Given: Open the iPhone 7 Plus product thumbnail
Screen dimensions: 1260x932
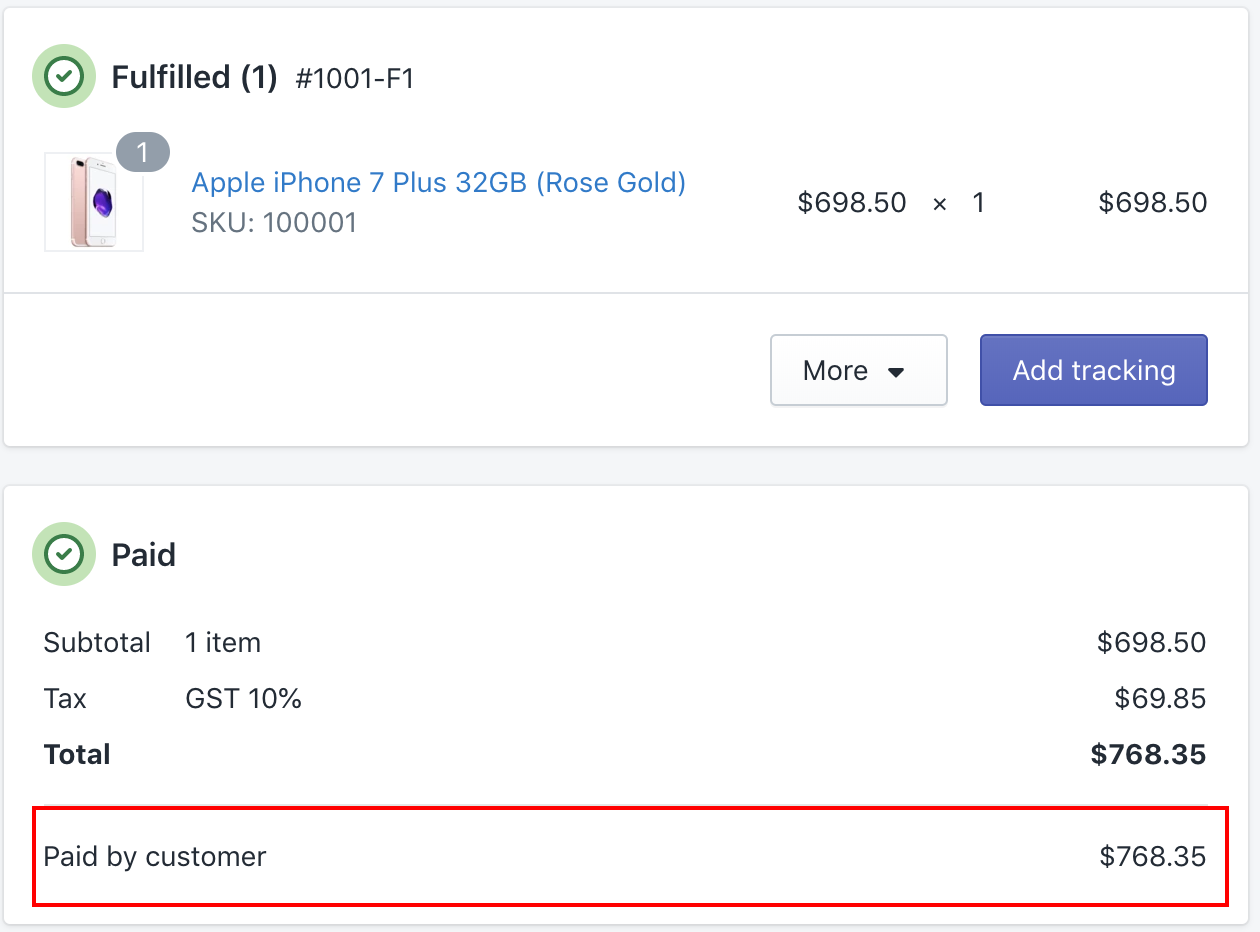Looking at the screenshot, I should pos(94,202).
